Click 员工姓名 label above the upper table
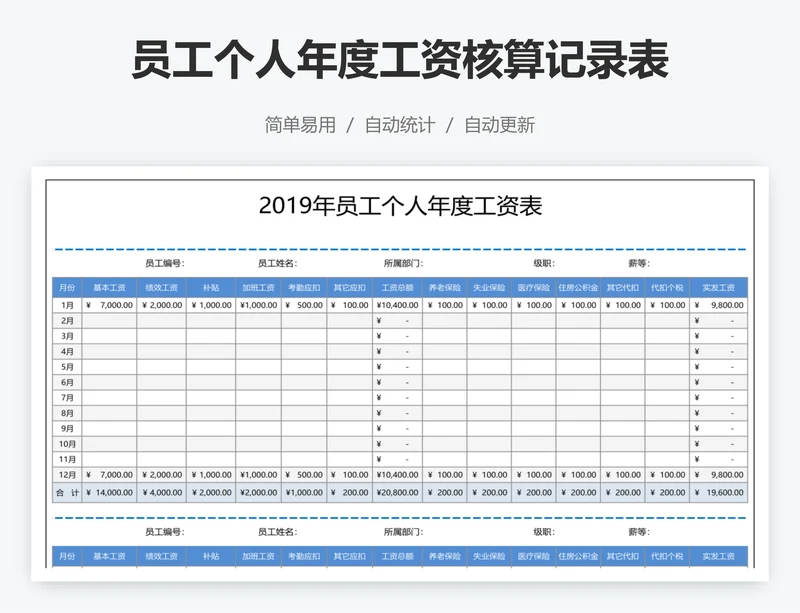Image resolution: width=800 pixels, height=613 pixels. (277, 263)
